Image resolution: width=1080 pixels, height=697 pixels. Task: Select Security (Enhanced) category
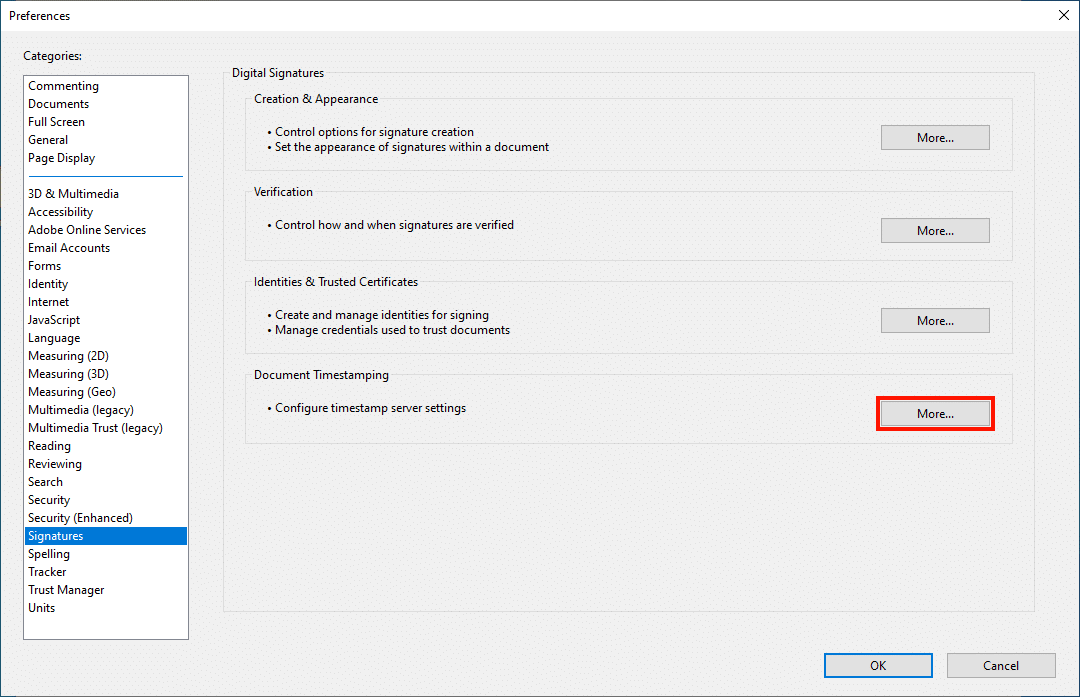pyautogui.click(x=80, y=518)
